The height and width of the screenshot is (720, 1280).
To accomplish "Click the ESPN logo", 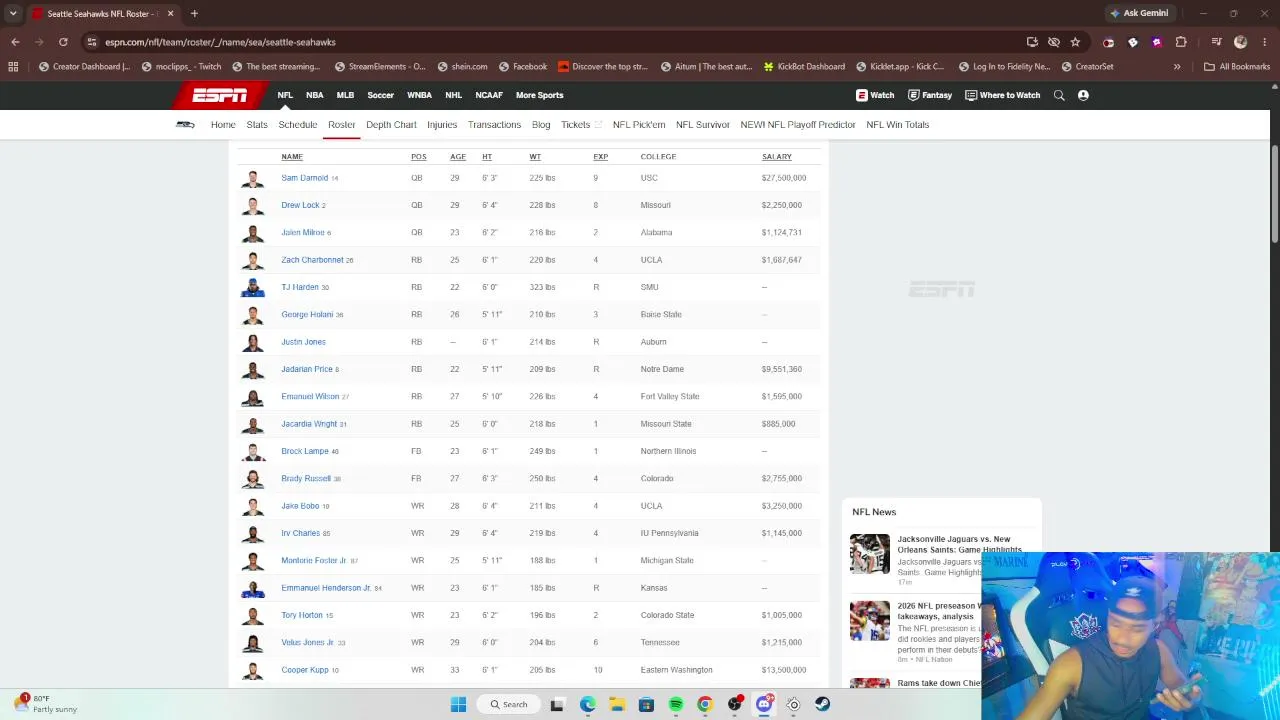I will pyautogui.click(x=220, y=95).
